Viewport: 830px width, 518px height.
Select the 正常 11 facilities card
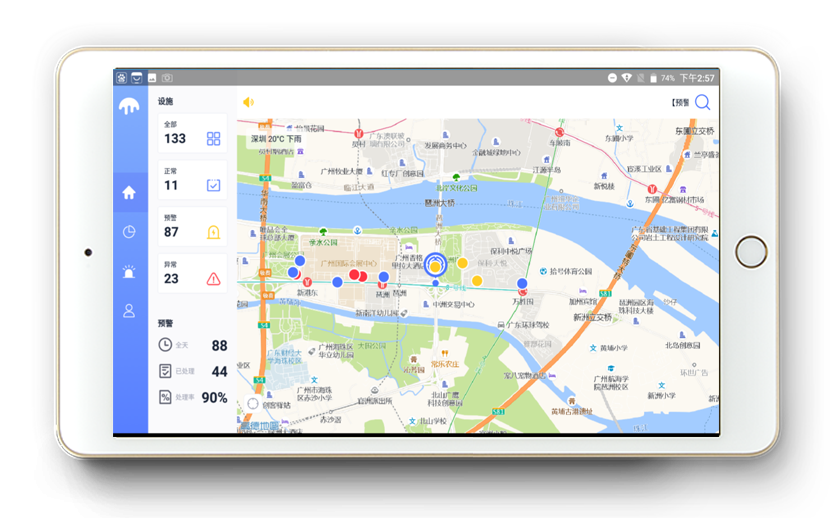click(192, 180)
